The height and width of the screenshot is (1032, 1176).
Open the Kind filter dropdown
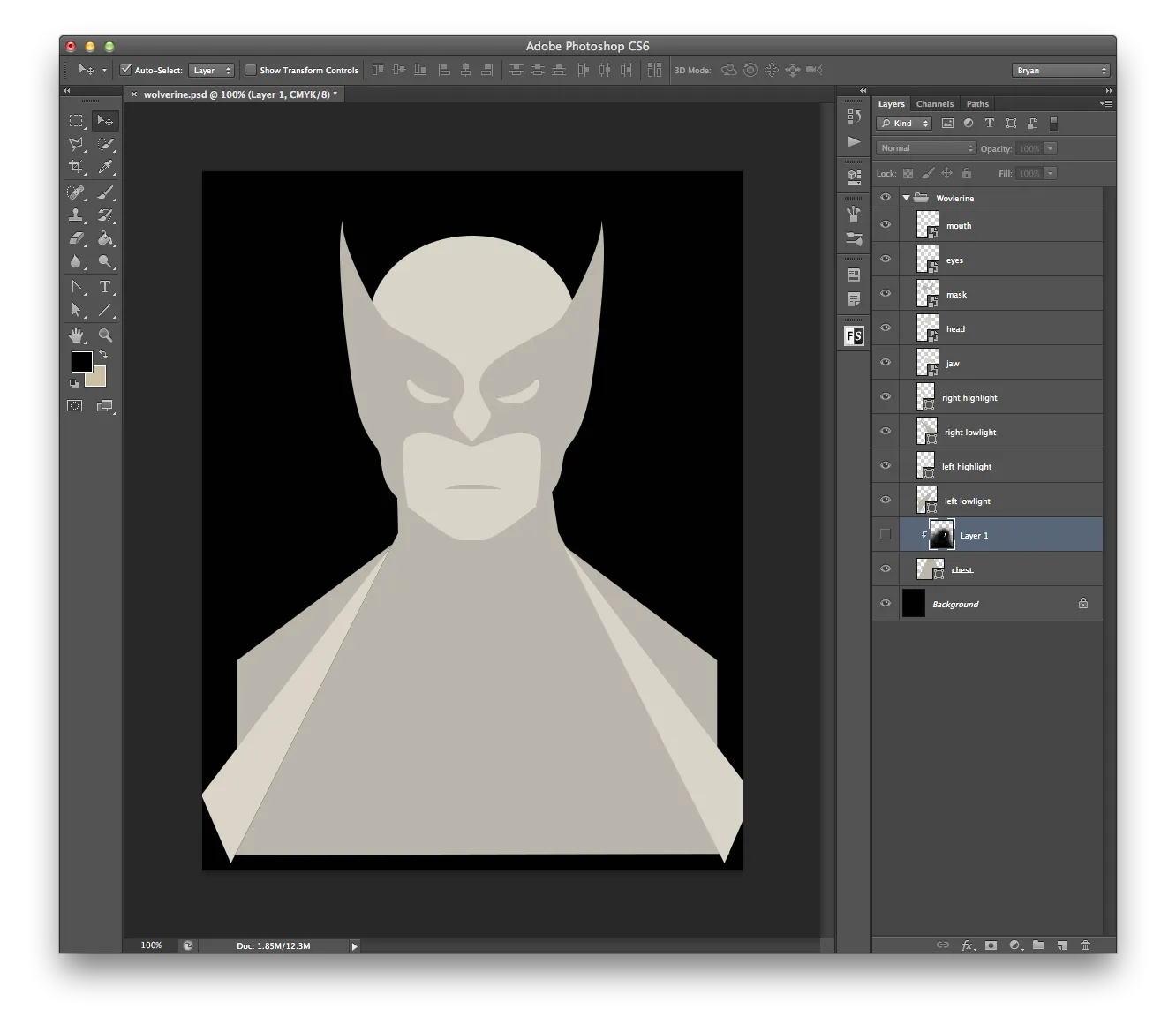point(904,124)
